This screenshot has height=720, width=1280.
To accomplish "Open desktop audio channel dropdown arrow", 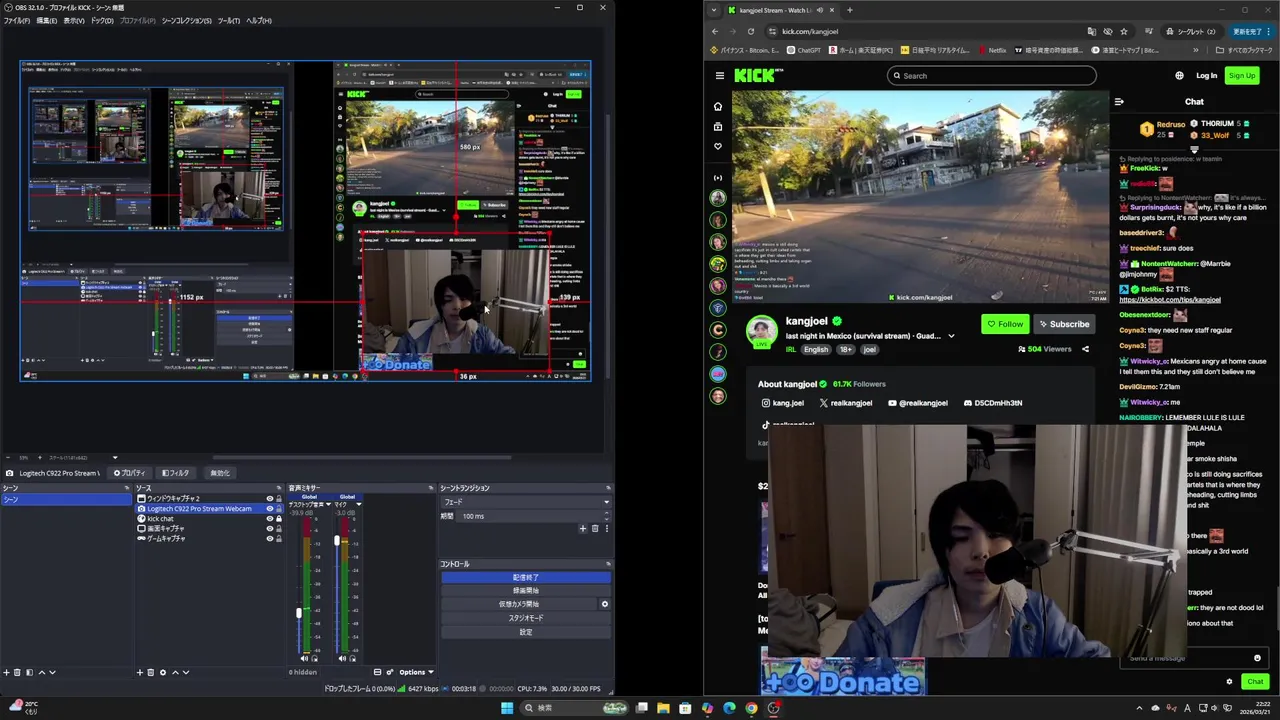I will point(328,505).
